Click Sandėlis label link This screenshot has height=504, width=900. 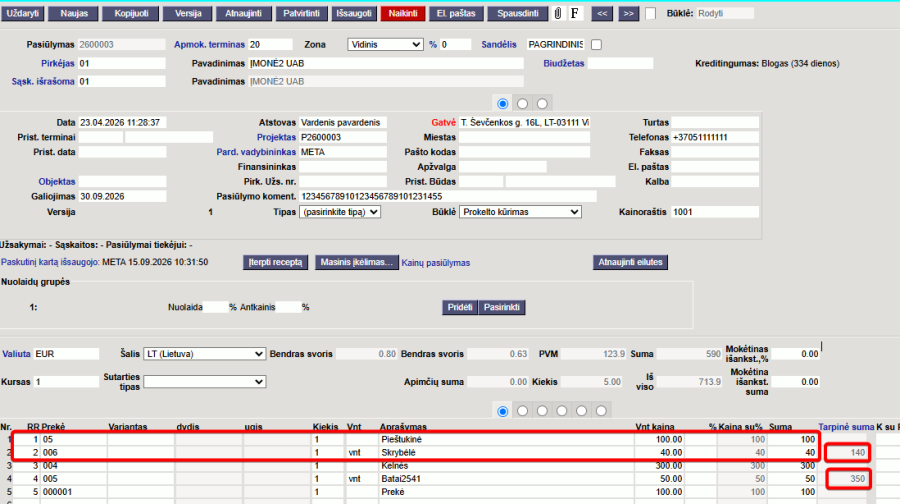tap(499, 45)
